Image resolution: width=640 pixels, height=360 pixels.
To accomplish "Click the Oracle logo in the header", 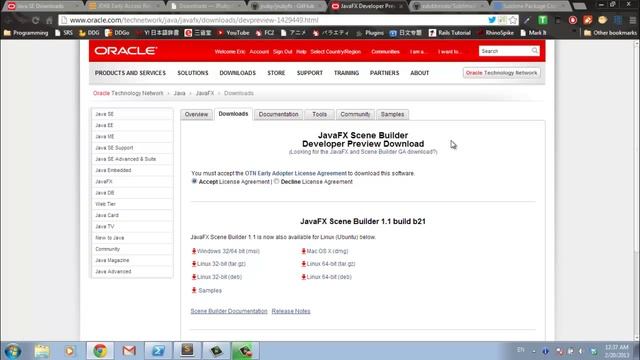I will coord(125,51).
